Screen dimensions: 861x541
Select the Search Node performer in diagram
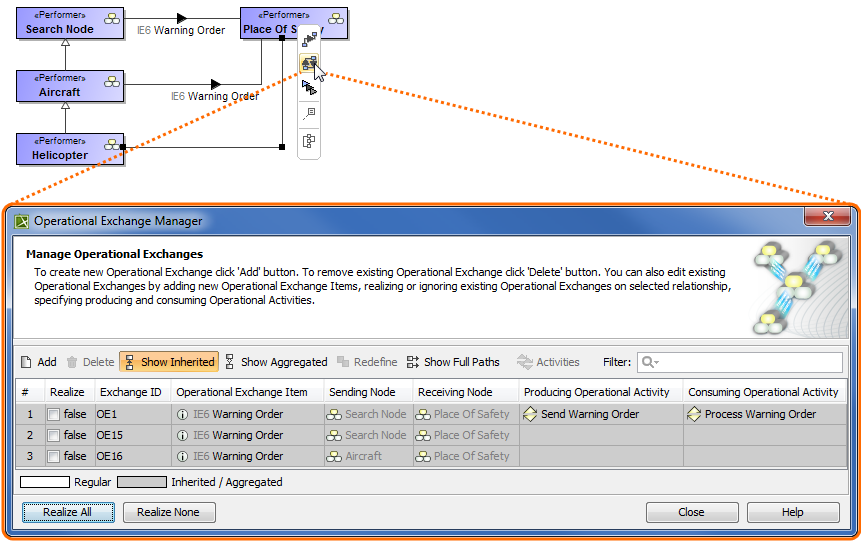point(70,23)
